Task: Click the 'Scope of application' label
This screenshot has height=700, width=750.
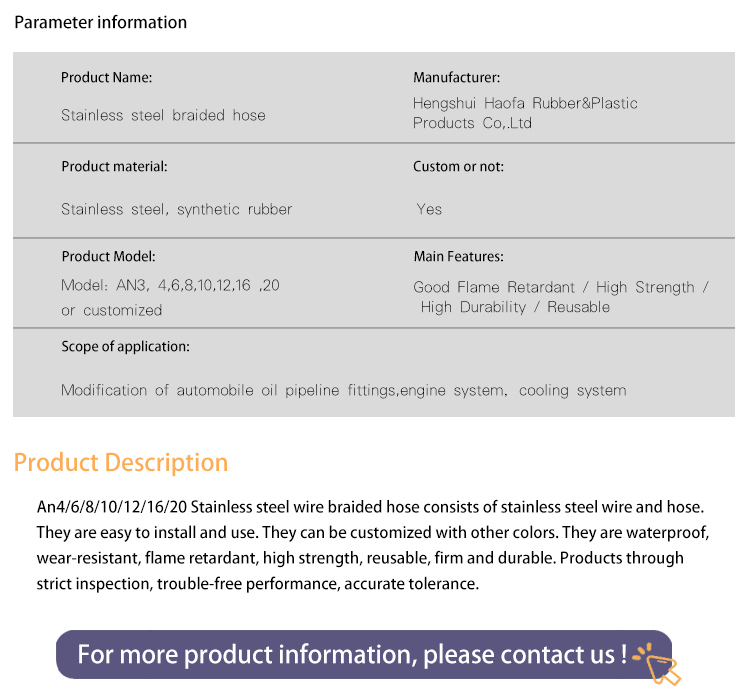Action: (x=125, y=346)
